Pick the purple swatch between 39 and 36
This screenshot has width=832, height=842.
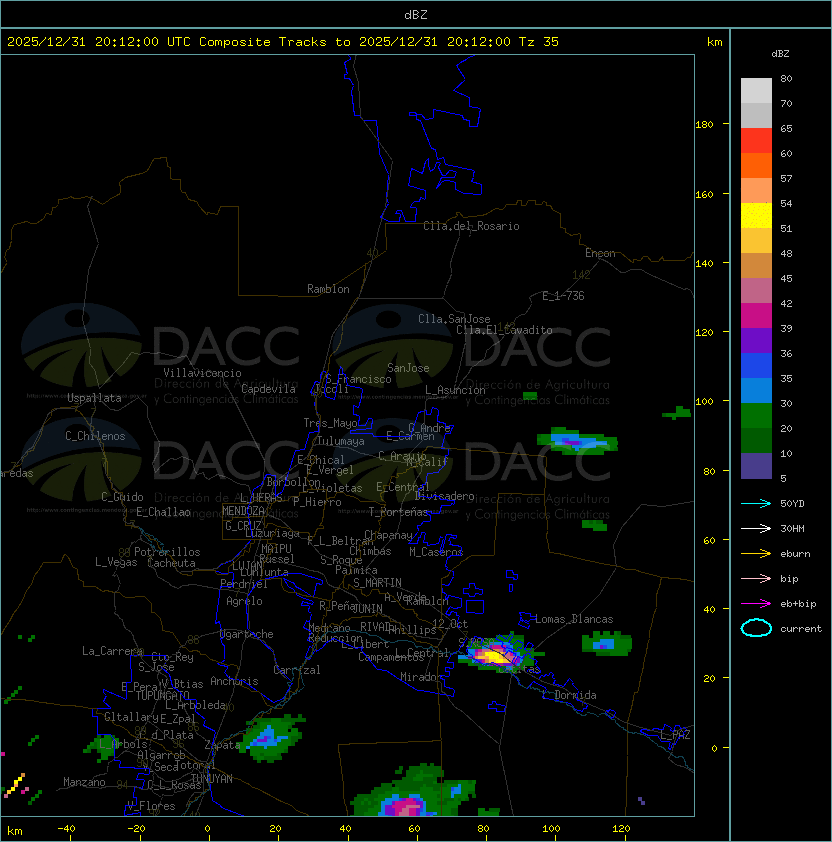click(x=756, y=340)
